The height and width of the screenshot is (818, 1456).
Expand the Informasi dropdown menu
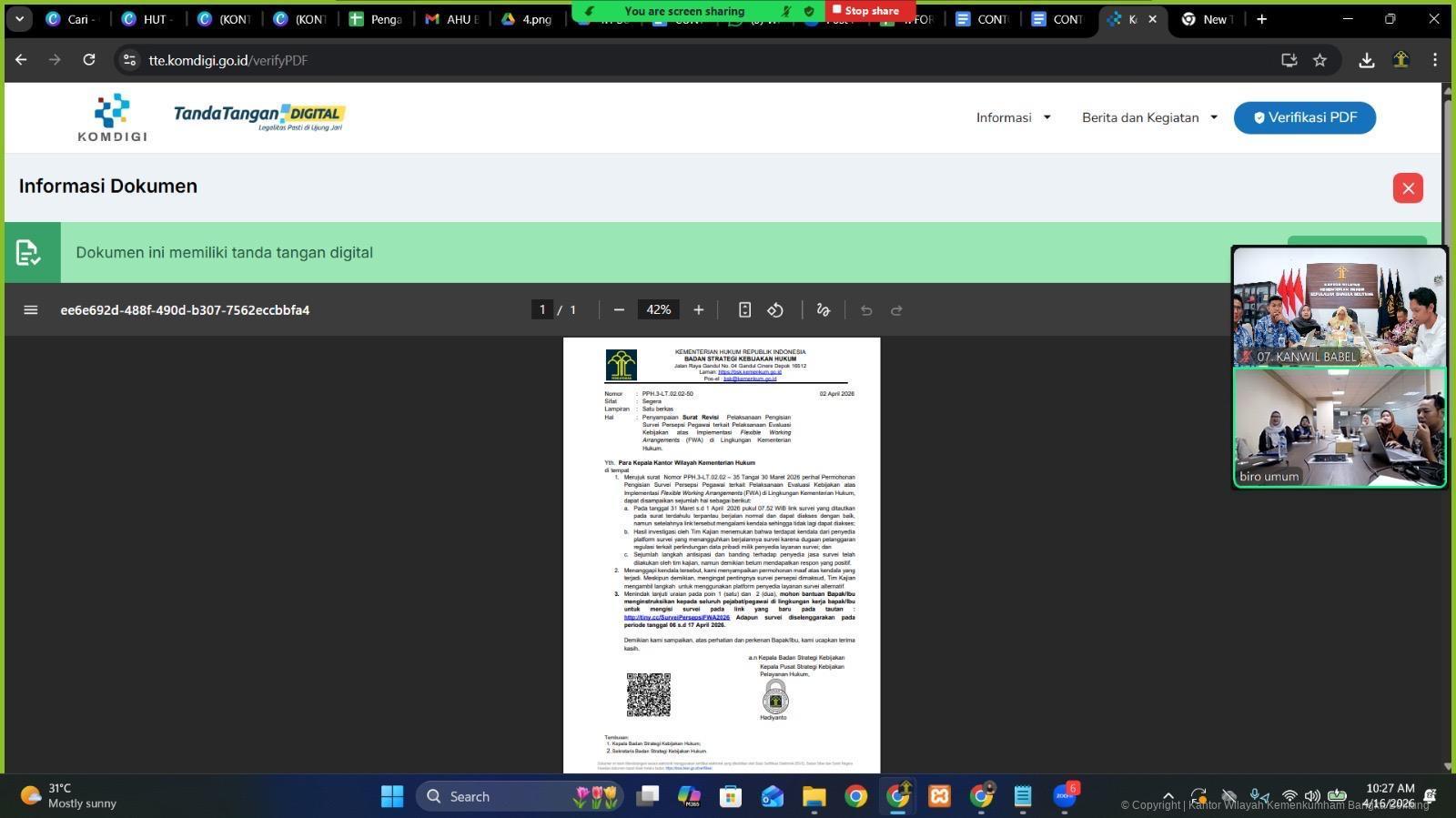(x=1013, y=117)
